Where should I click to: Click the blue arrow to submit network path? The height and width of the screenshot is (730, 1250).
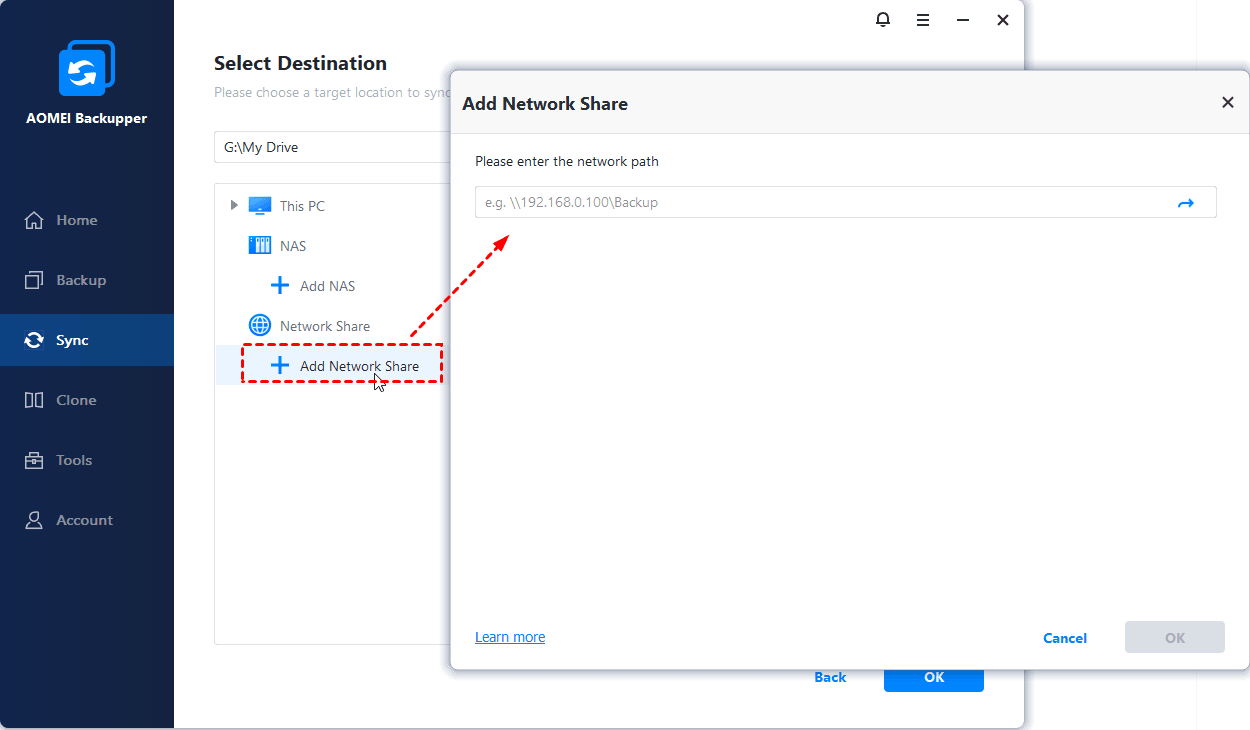point(1186,203)
